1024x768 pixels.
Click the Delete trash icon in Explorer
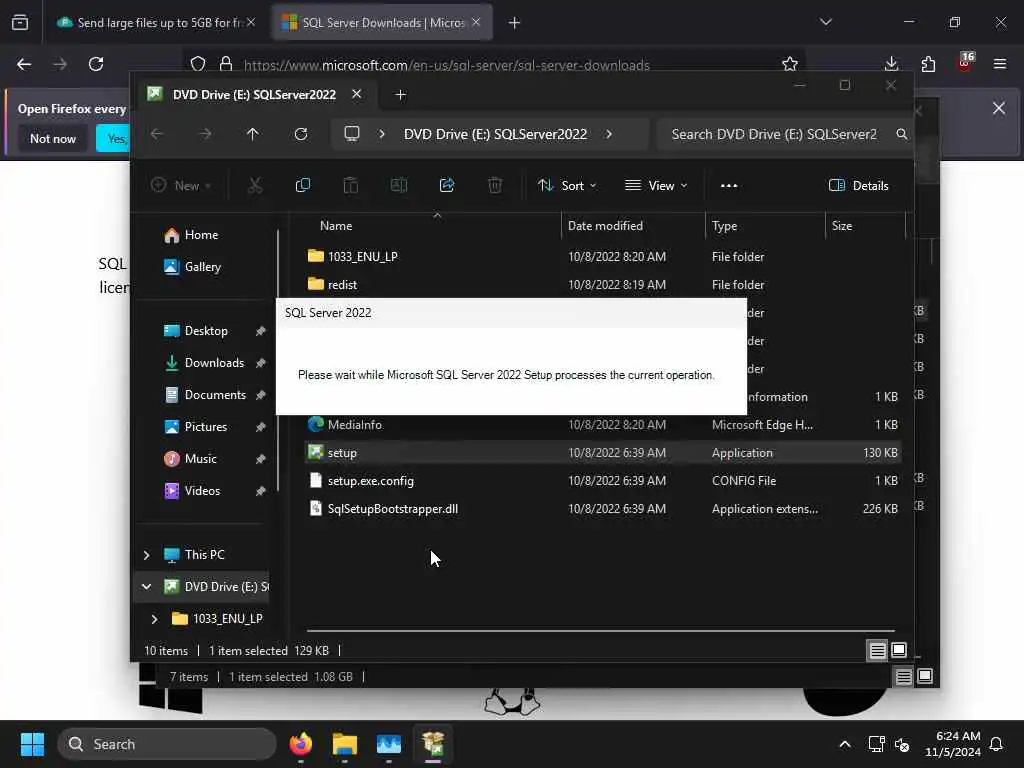click(495, 185)
